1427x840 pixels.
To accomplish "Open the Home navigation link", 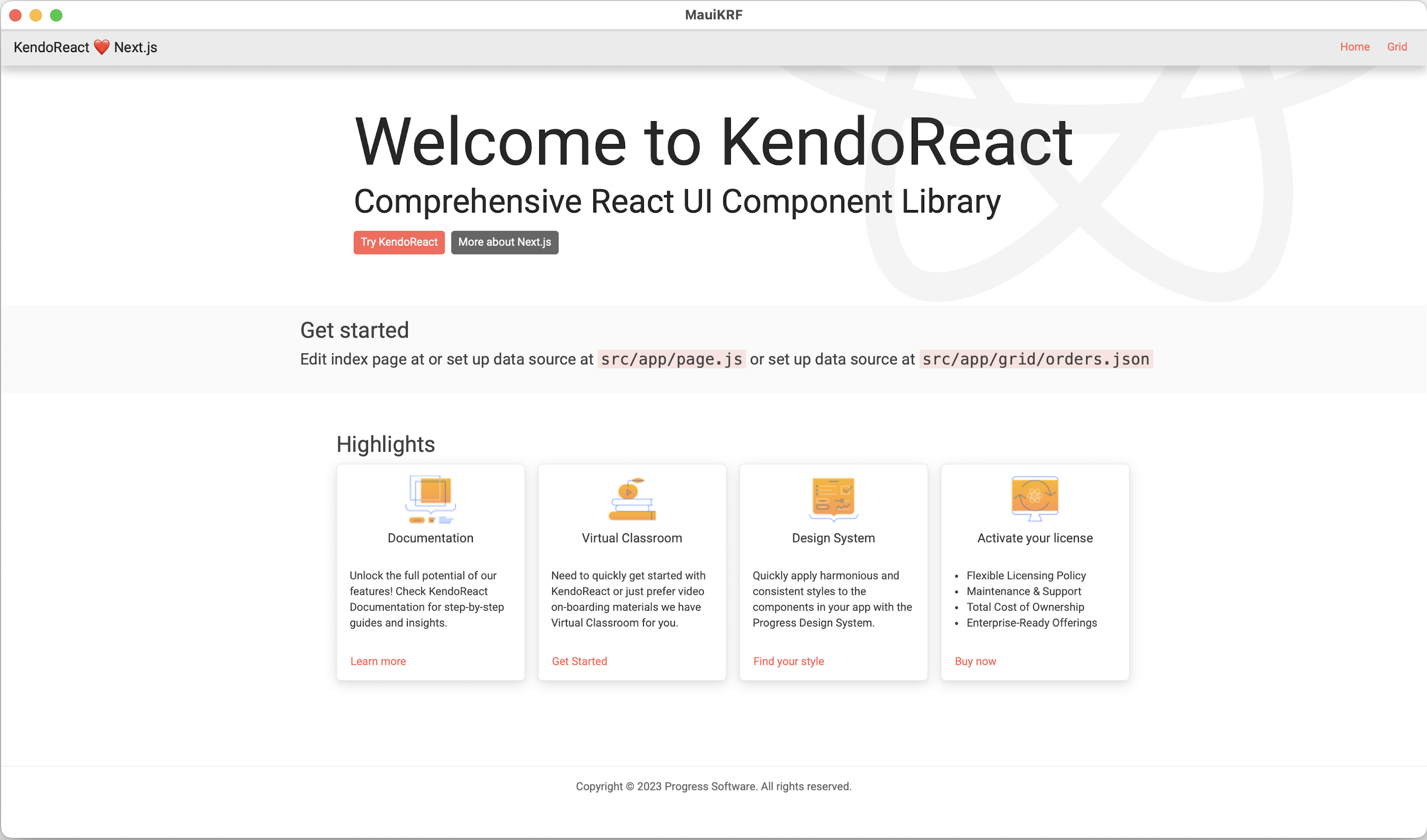I will tap(1354, 47).
